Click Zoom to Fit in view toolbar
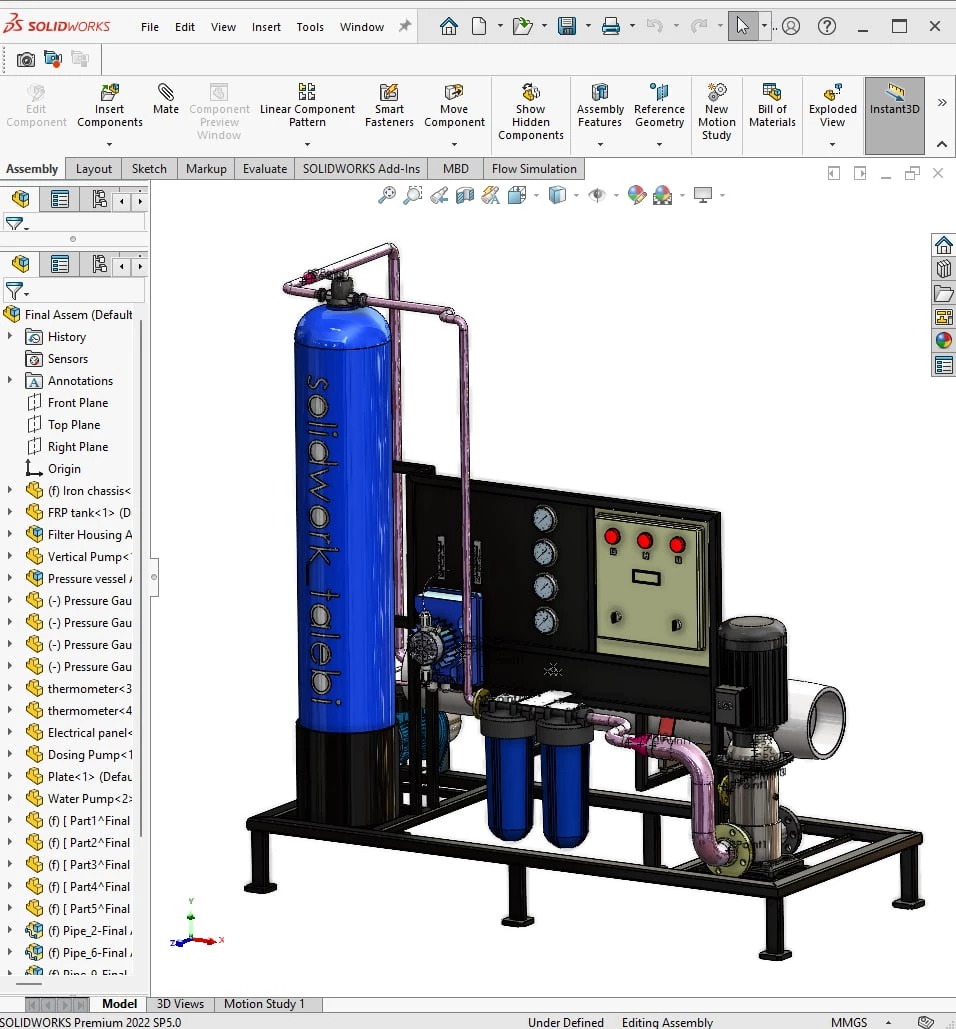The image size is (956, 1029). (x=387, y=195)
